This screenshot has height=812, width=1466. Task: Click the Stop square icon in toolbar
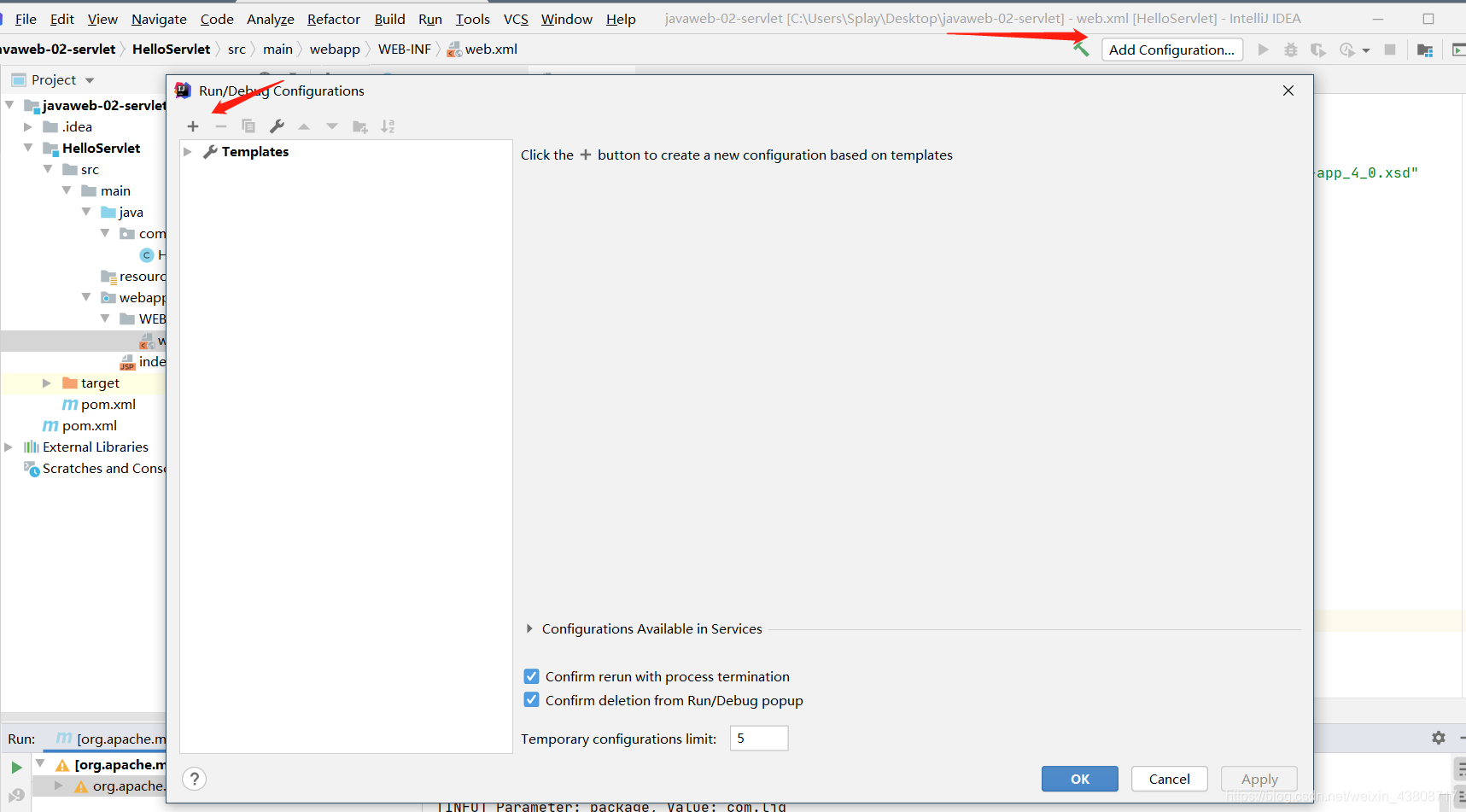coord(1390,50)
